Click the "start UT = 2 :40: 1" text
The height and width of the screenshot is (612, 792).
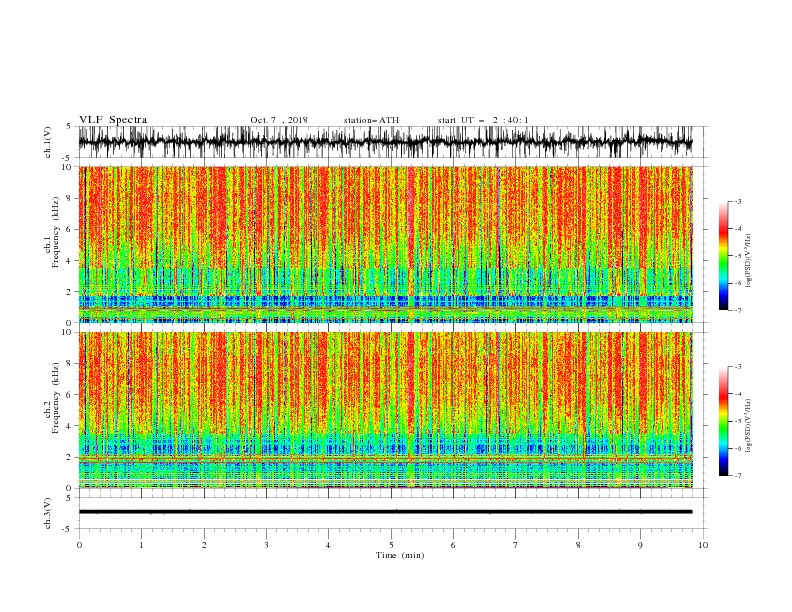coord(483,120)
